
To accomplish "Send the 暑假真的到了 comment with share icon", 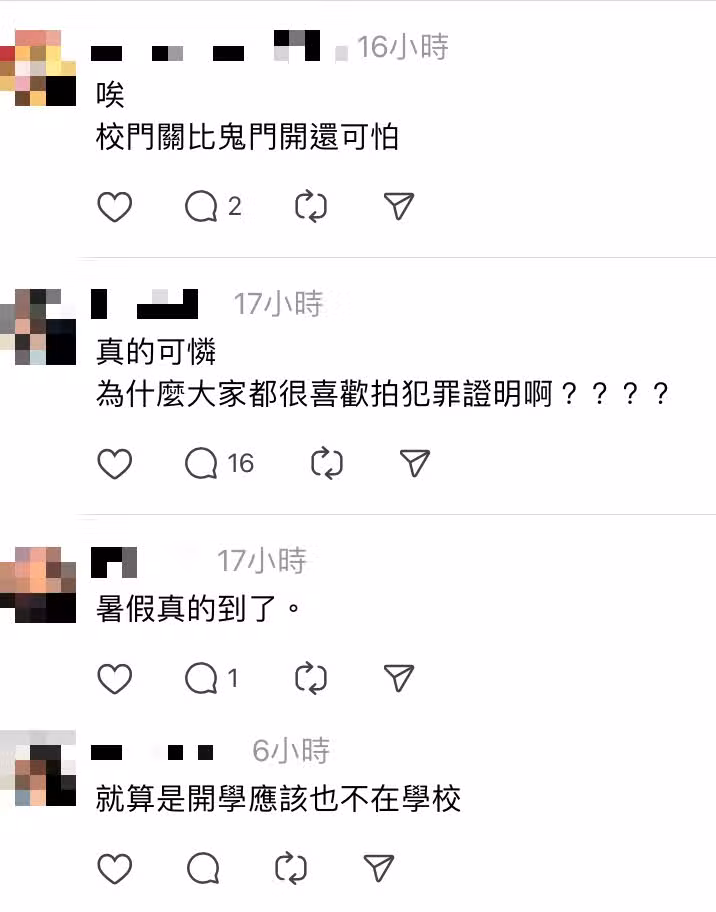I will point(399,678).
